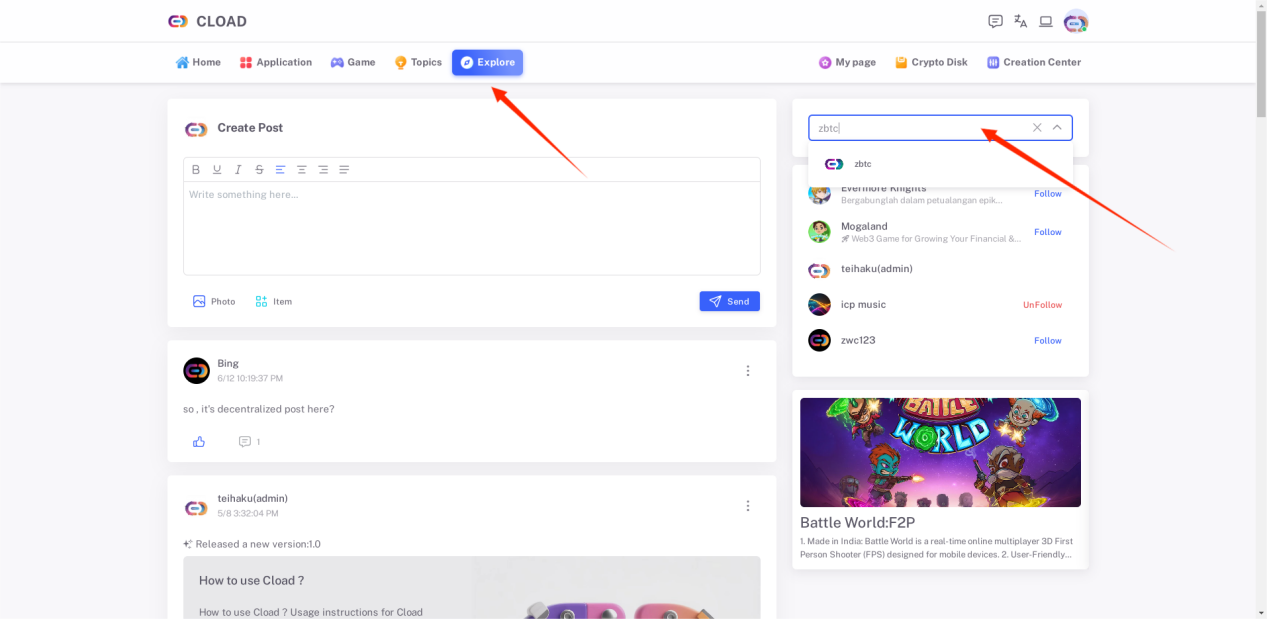1267x619 pixels.
Task: Open the Battle World:F2P title
Action: pos(857,522)
